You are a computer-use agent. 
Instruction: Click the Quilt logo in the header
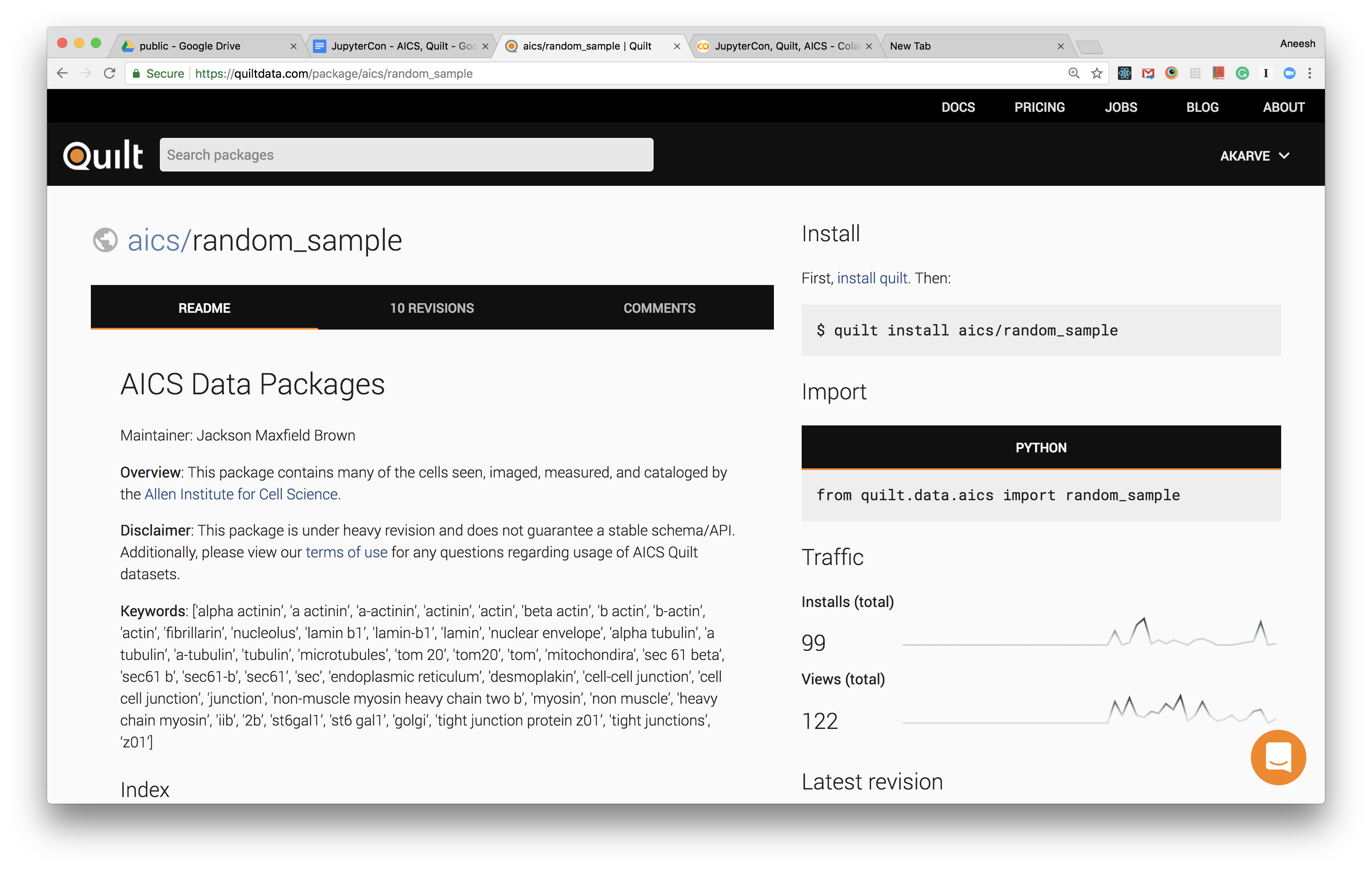[x=103, y=155]
